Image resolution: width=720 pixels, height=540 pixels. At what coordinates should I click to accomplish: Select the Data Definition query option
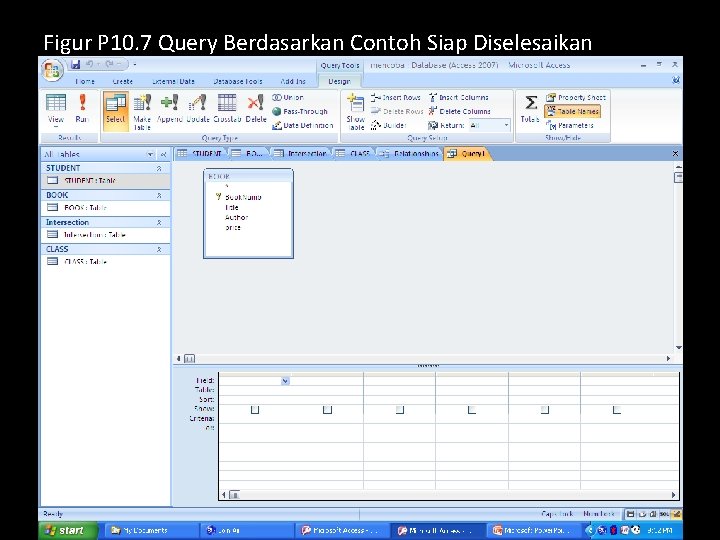point(303,125)
